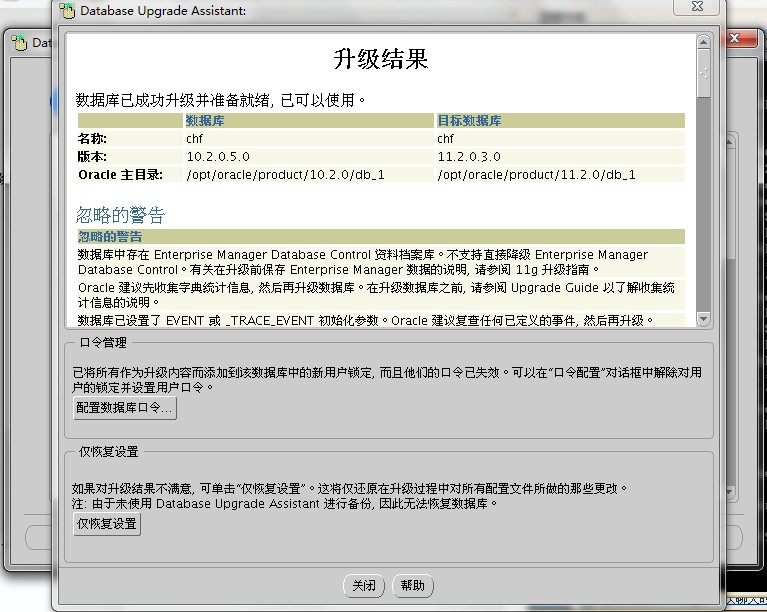Select the 升级结果 heading text
Image resolution: width=767 pixels, height=612 pixels.
(x=381, y=59)
